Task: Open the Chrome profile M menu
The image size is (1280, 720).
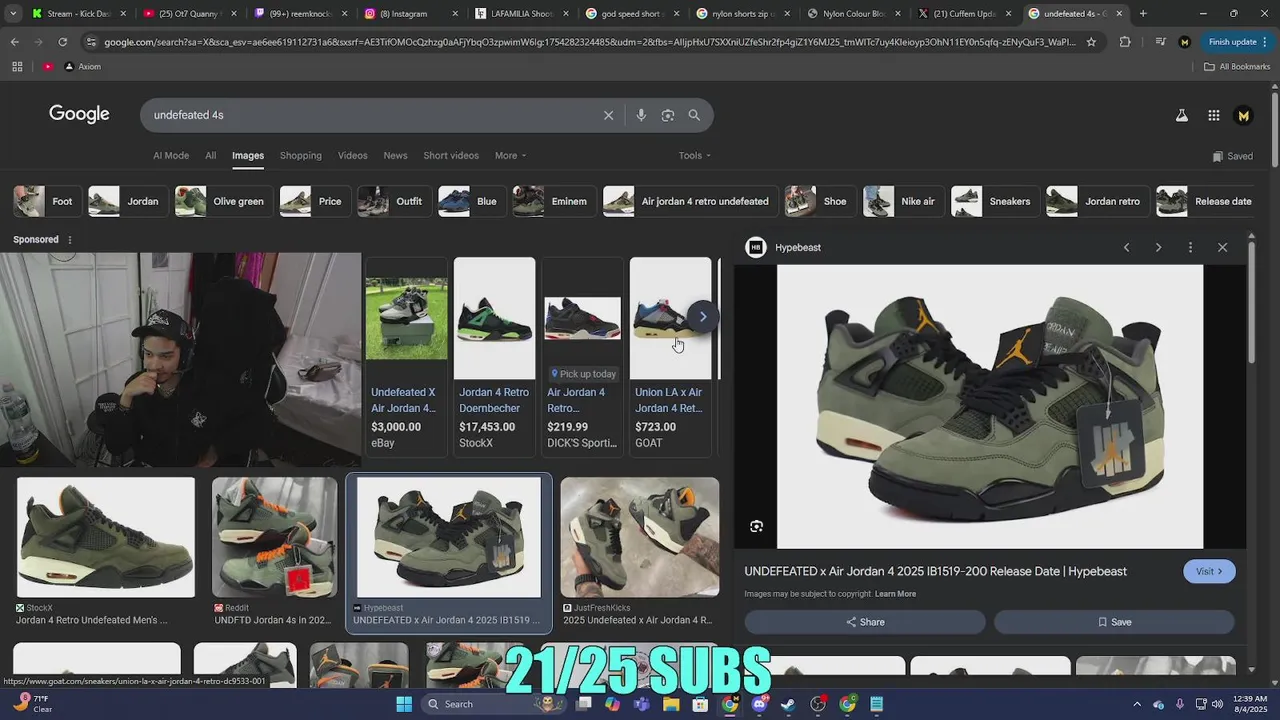Action: point(1185,42)
